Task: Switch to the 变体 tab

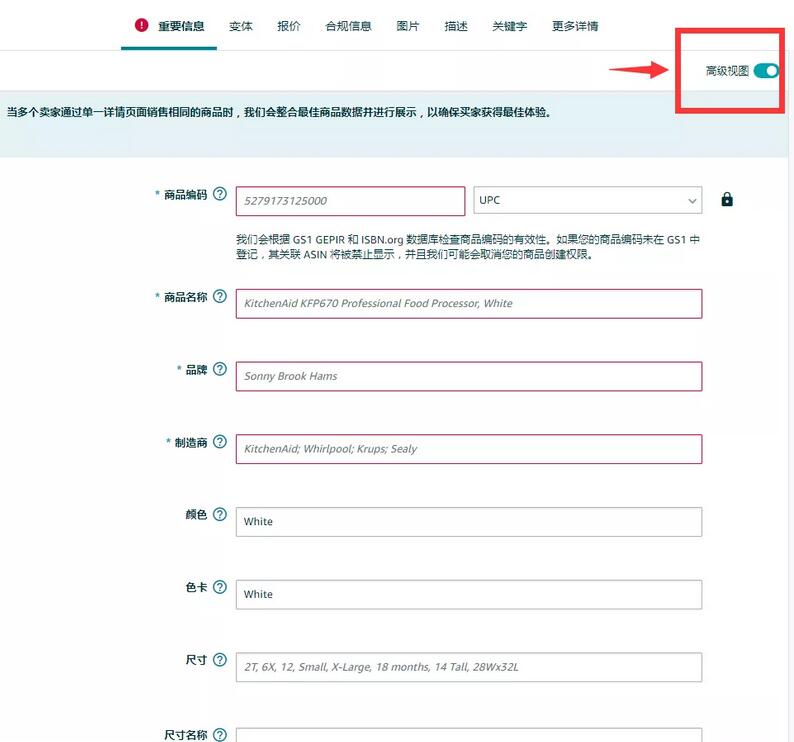Action: 241,26
